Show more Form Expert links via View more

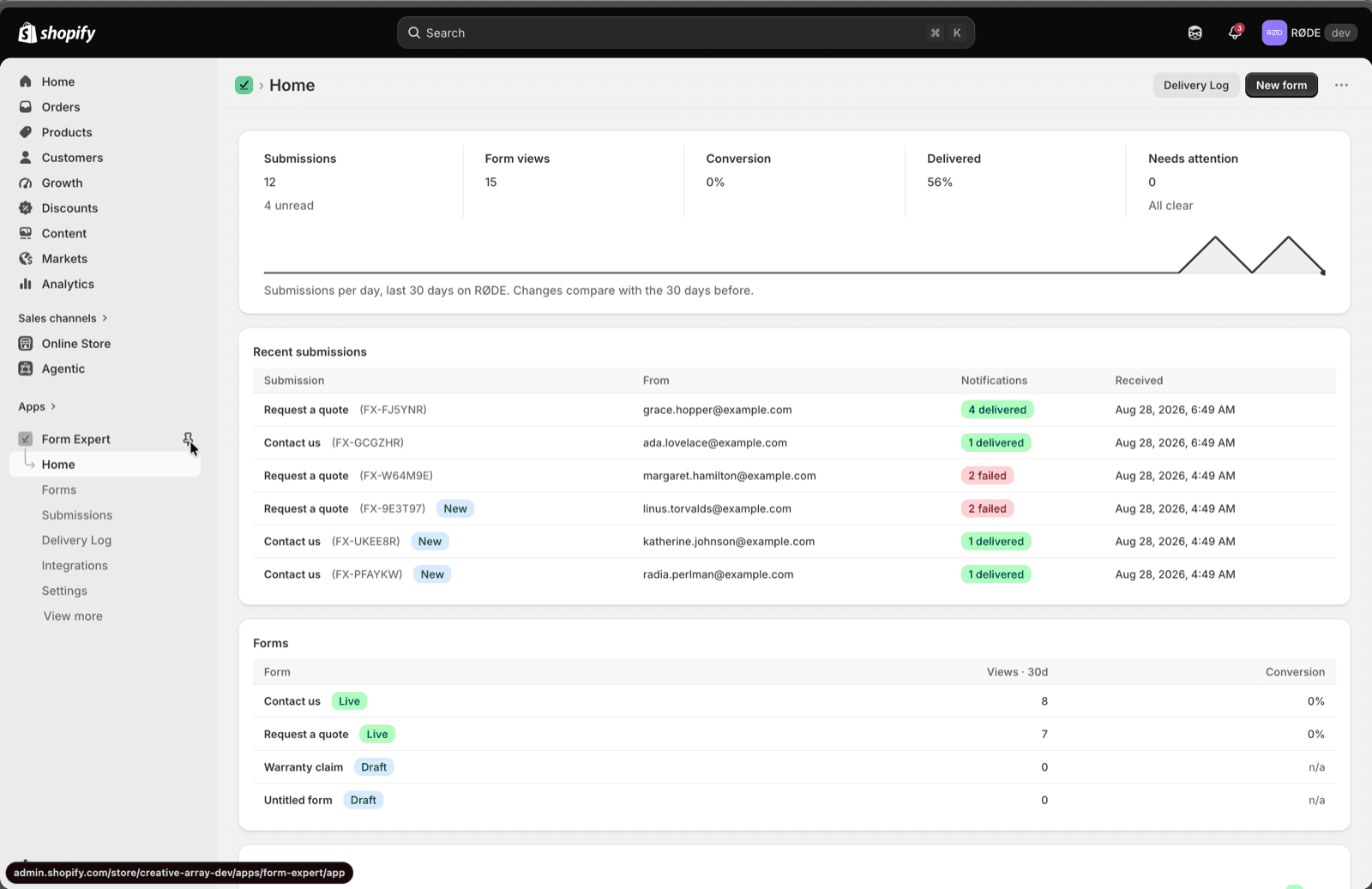pyautogui.click(x=73, y=616)
